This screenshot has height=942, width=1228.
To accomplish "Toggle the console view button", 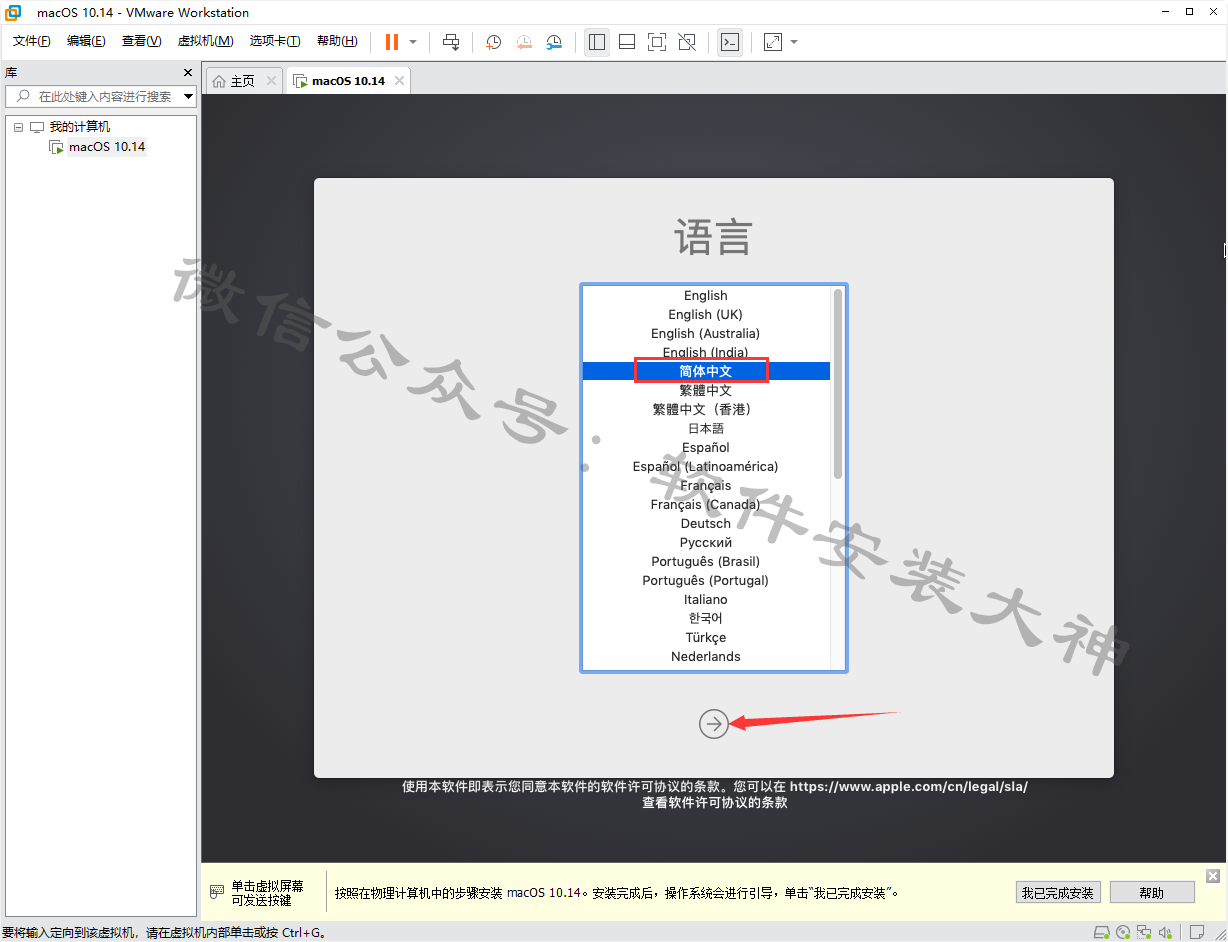I will [730, 42].
